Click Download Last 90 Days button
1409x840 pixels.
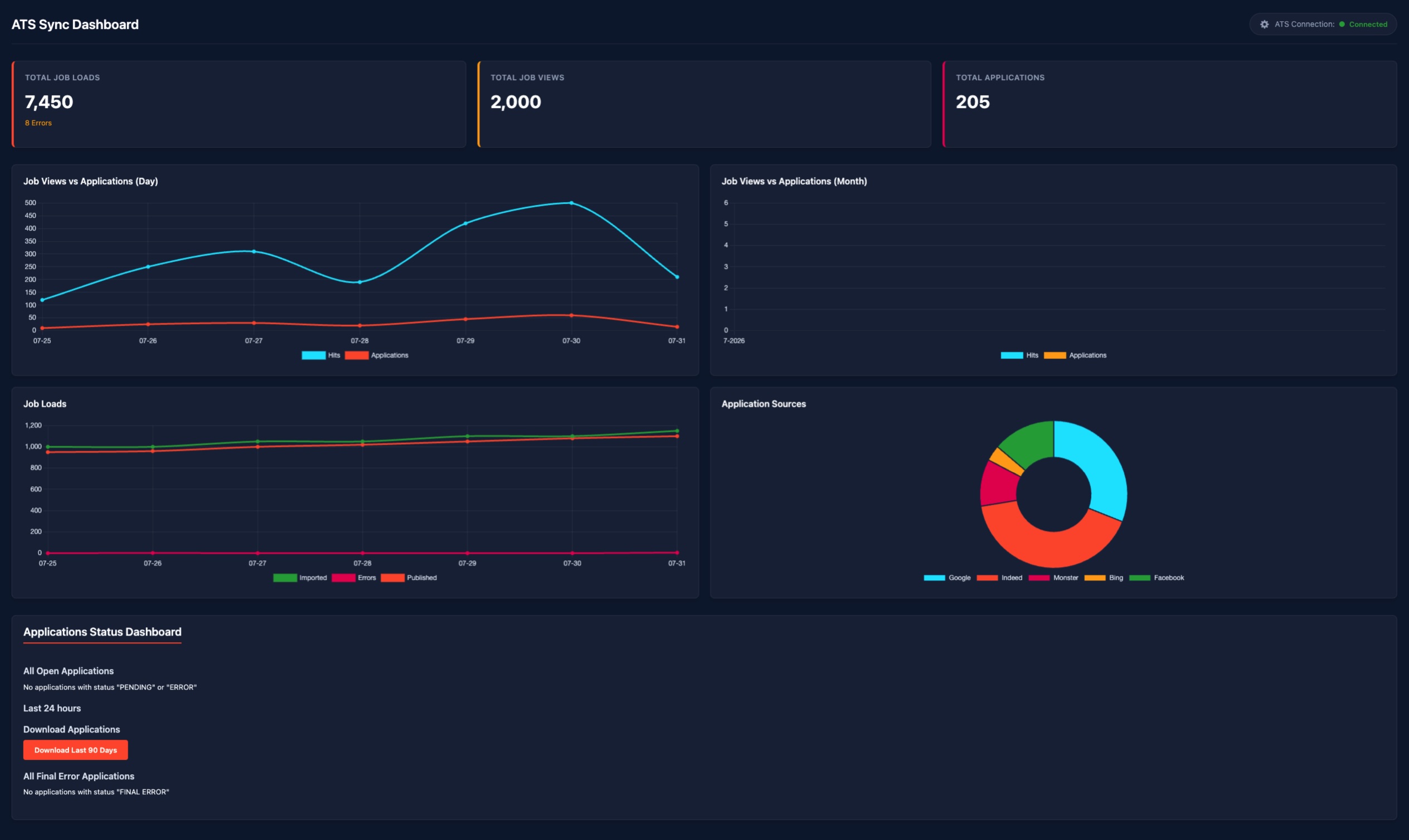click(x=75, y=750)
